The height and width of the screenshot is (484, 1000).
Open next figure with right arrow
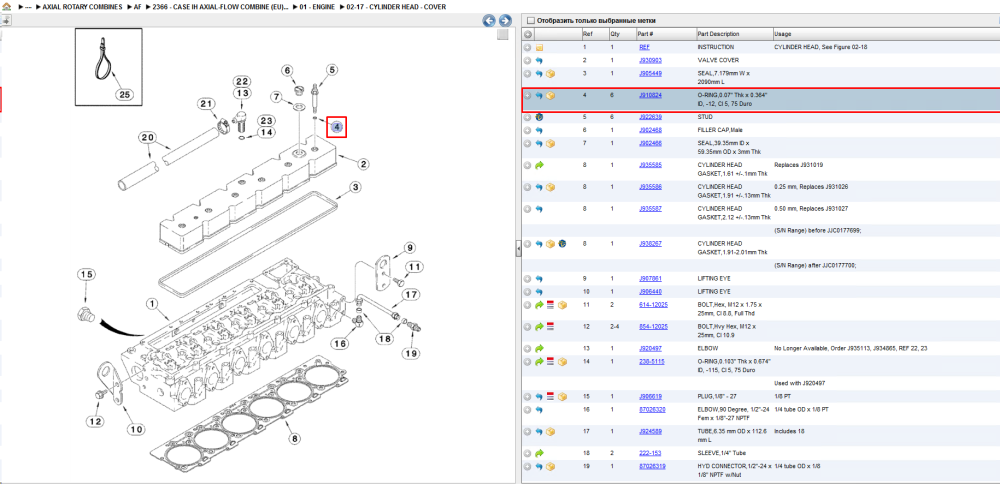coord(504,20)
